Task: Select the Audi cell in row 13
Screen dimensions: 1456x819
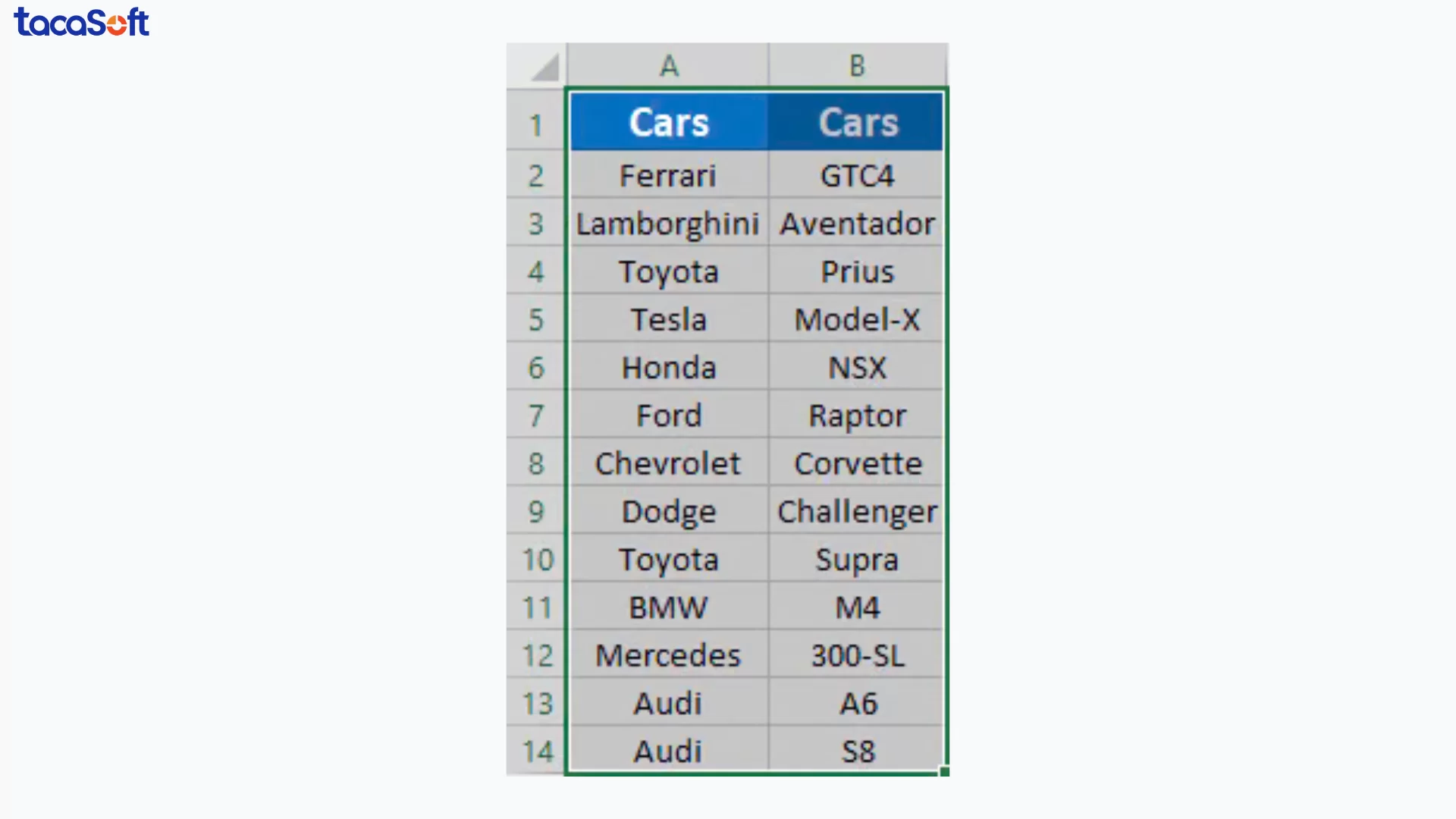Action: pyautogui.click(x=669, y=702)
